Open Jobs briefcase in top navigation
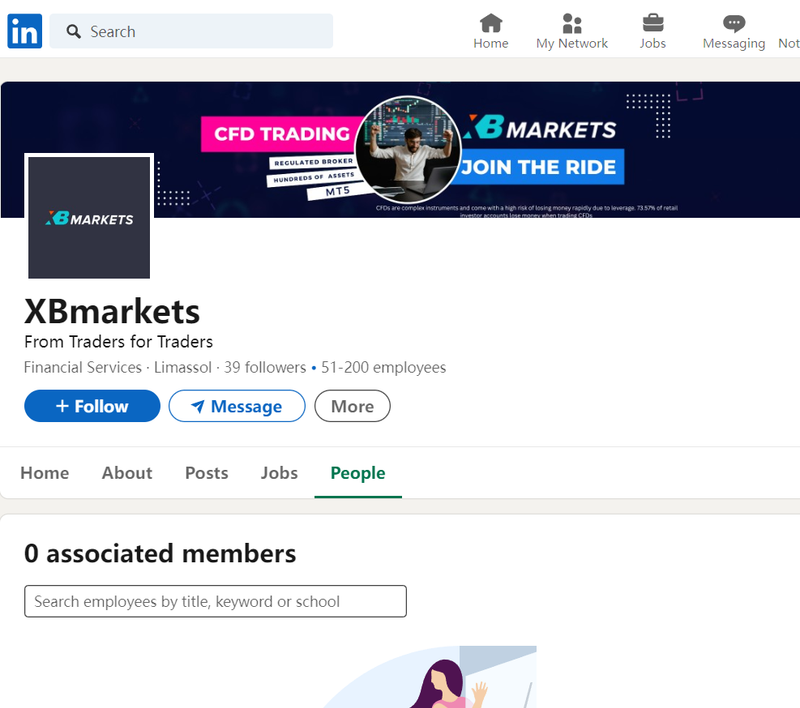Screen dimensions: 800x708 click(x=653, y=31)
